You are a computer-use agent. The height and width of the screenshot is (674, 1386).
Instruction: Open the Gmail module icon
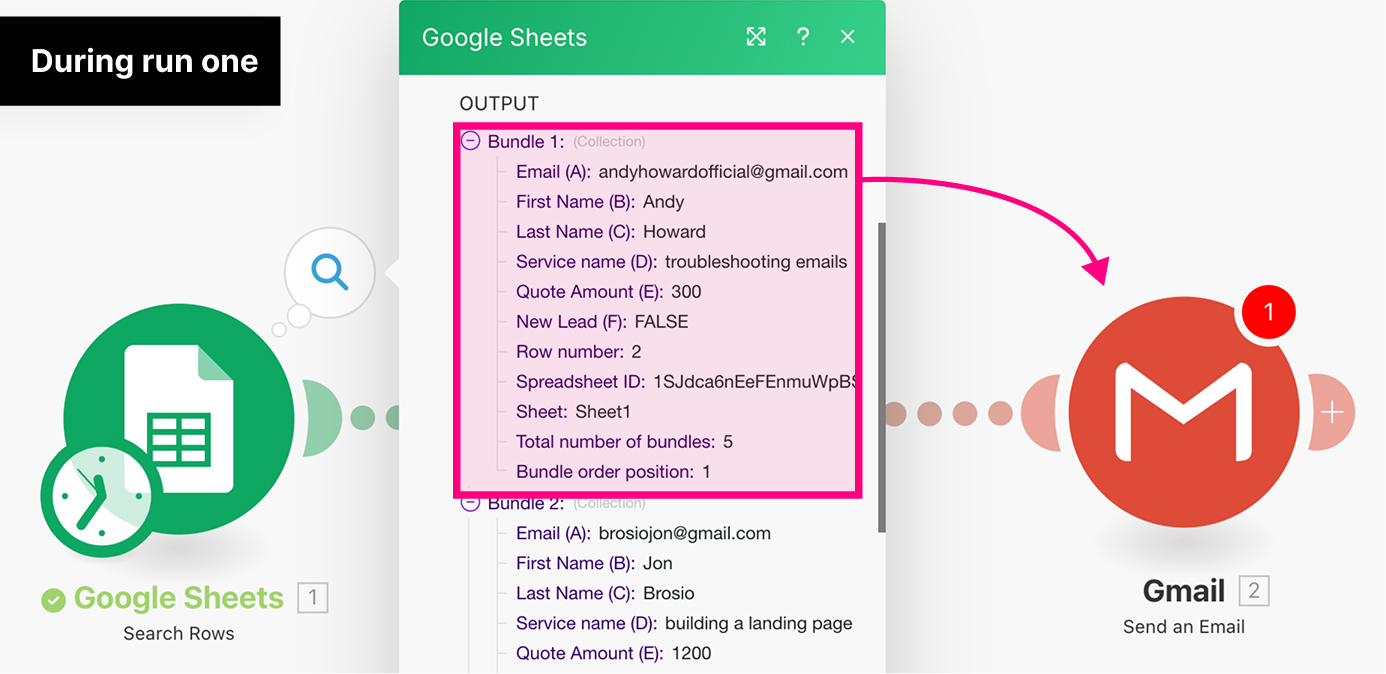[x=1185, y=413]
